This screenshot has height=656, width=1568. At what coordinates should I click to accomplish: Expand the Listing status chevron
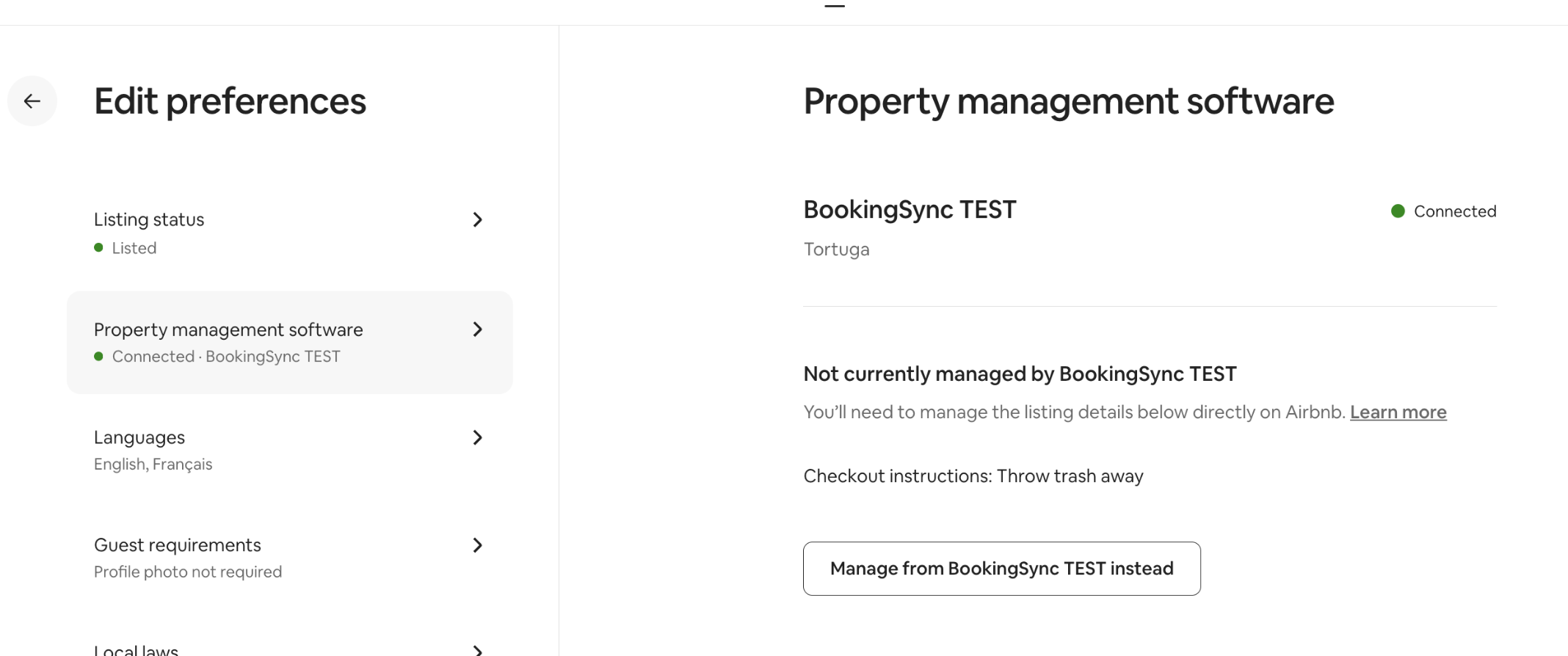[x=477, y=219]
